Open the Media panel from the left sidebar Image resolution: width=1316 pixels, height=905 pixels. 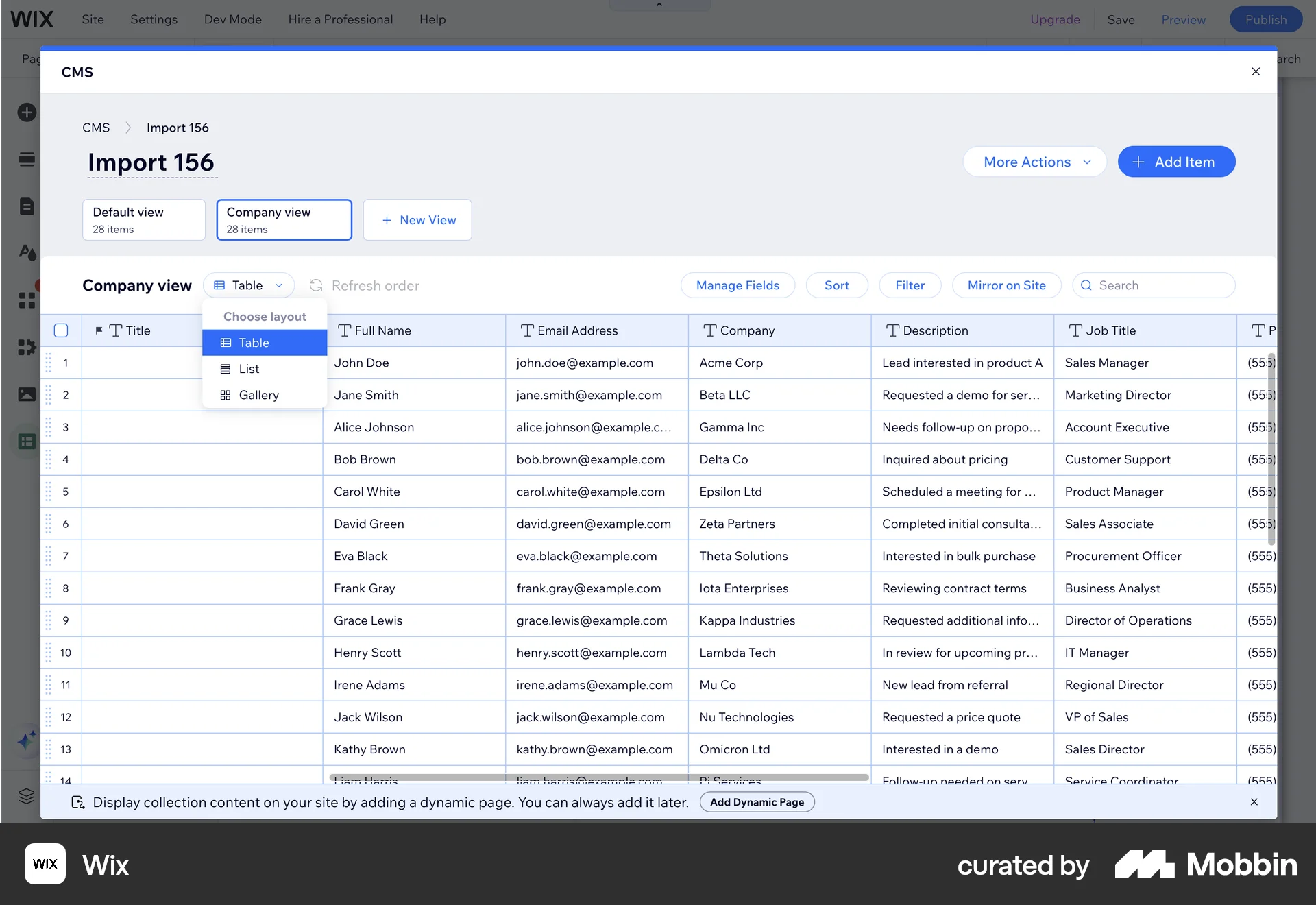26,394
